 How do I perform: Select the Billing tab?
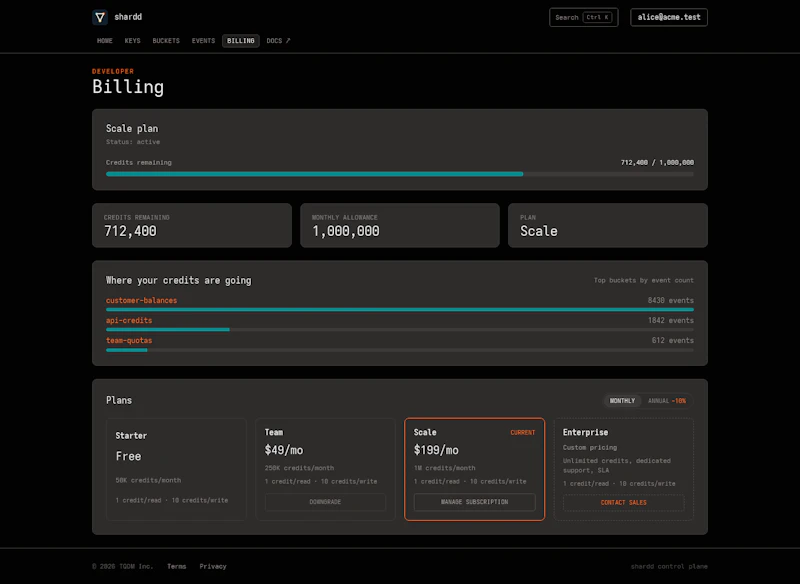[x=241, y=41]
